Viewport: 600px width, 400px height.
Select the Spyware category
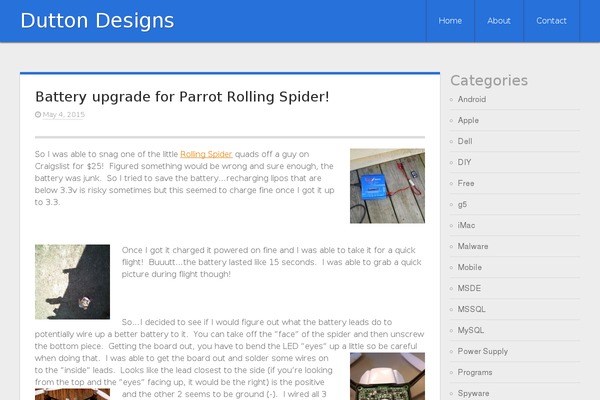[473, 393]
